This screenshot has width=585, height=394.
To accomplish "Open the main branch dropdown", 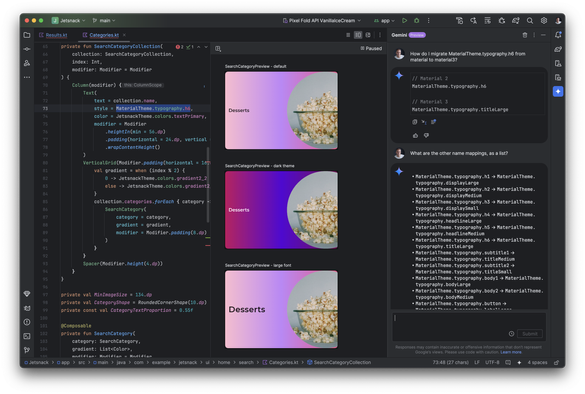I will coord(104,21).
